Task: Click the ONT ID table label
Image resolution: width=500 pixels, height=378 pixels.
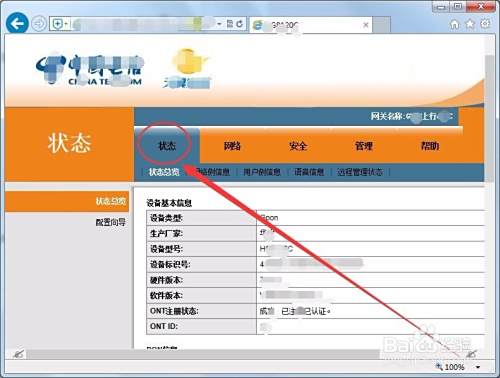Action: coord(164,326)
